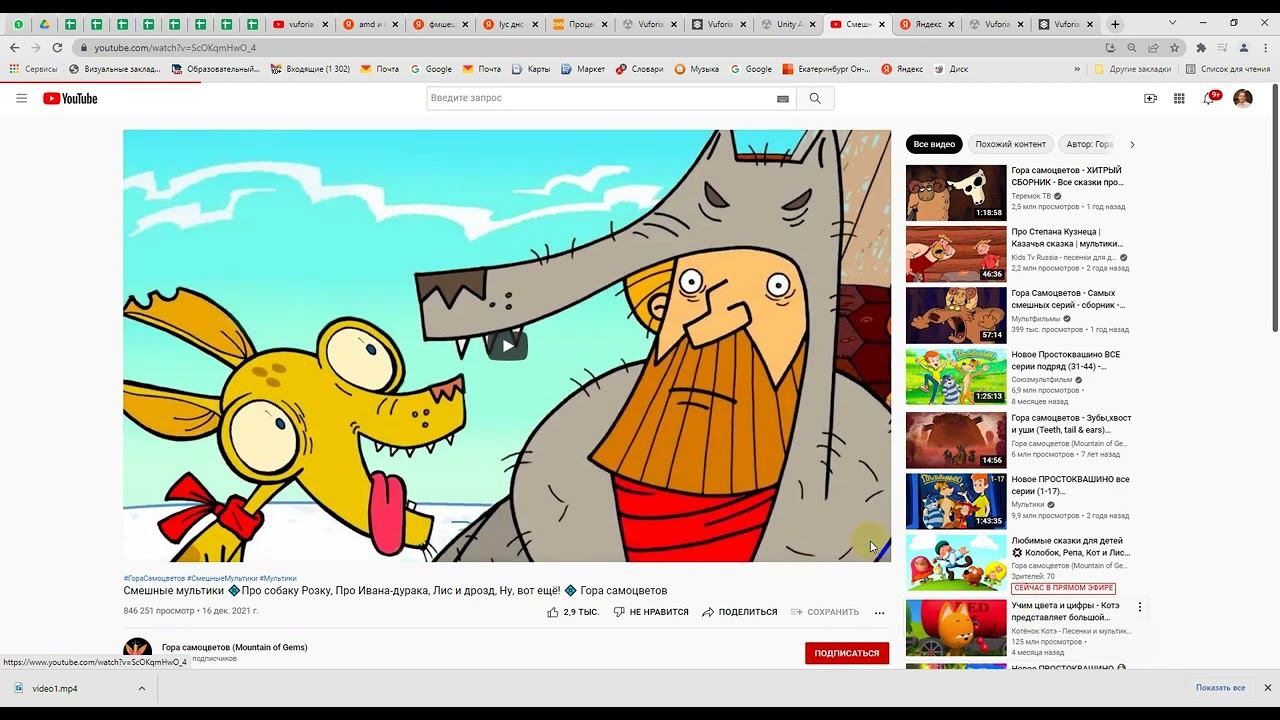Viewport: 1280px width, 720px height.
Task: Click the page vertical scrollbar
Action: point(1274,210)
